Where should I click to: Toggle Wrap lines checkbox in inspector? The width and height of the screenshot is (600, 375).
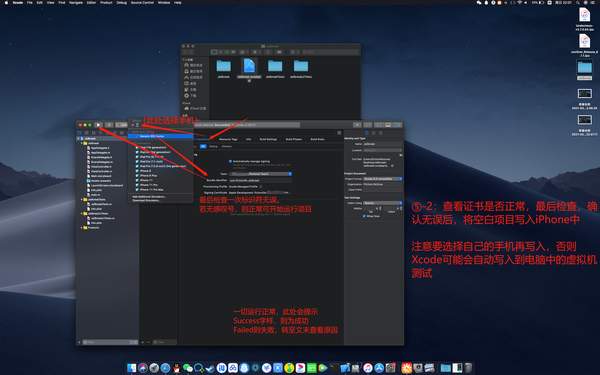click(x=364, y=216)
